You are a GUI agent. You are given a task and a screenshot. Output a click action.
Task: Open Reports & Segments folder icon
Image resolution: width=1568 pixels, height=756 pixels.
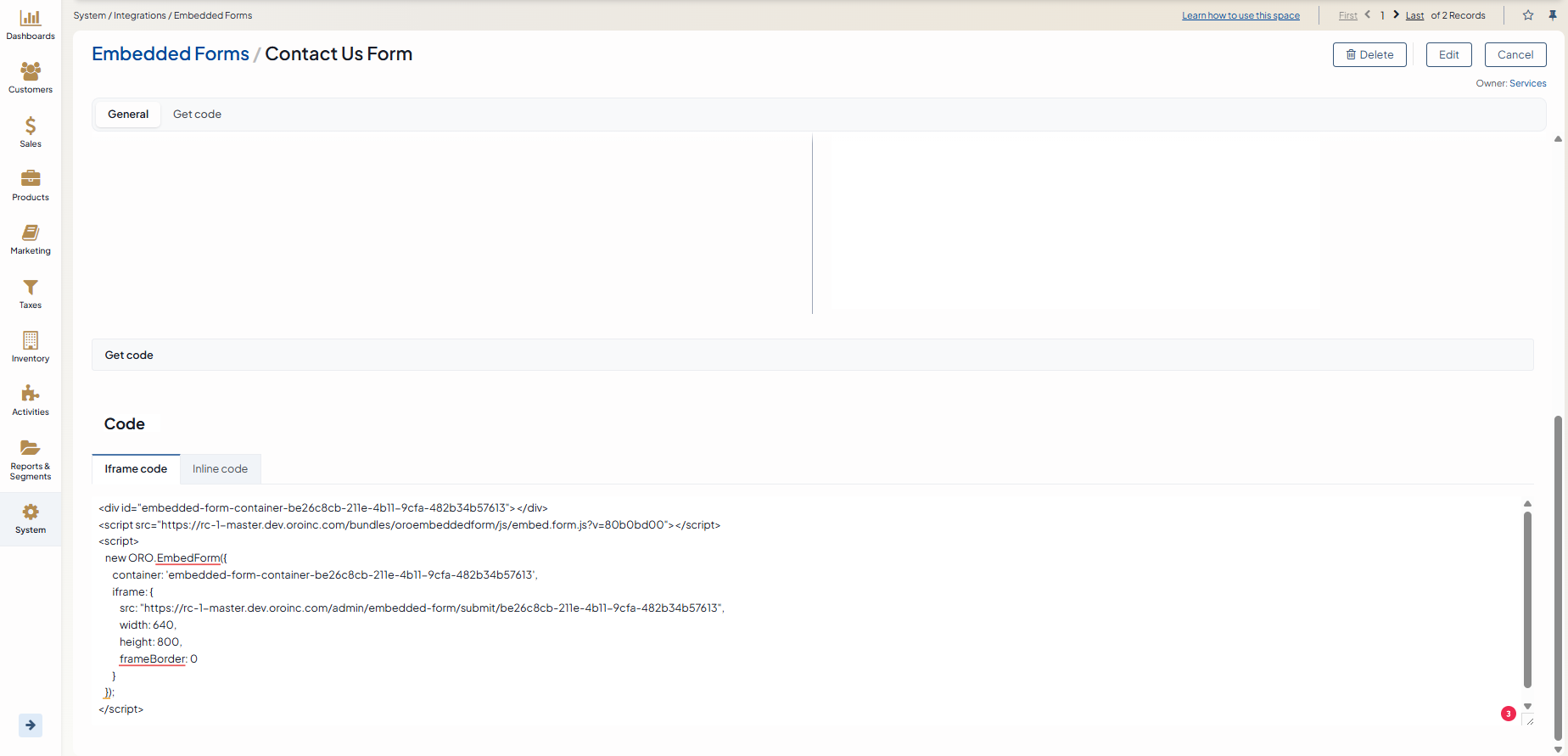(x=31, y=448)
